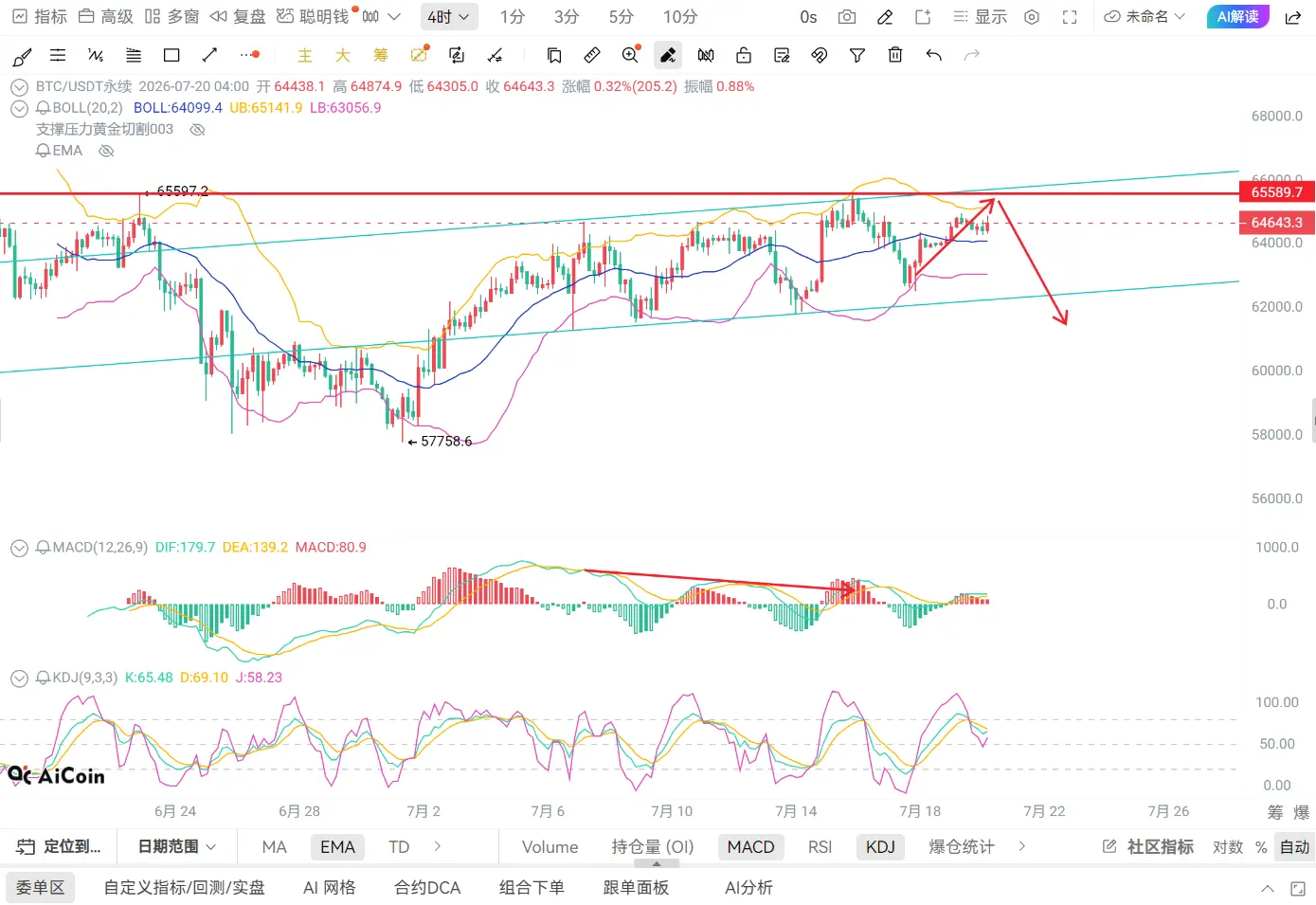Open the 高级 advanced menu
Screen dimensions: 1316x905
tap(106, 17)
